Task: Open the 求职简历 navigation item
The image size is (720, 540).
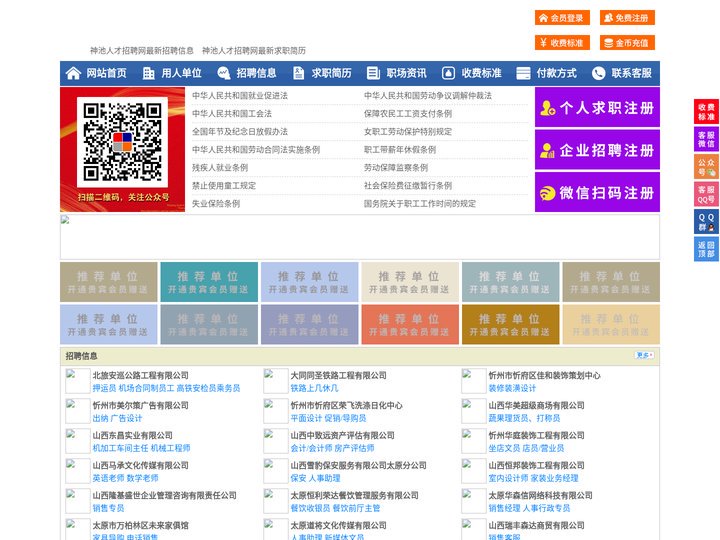Action: tap(332, 73)
